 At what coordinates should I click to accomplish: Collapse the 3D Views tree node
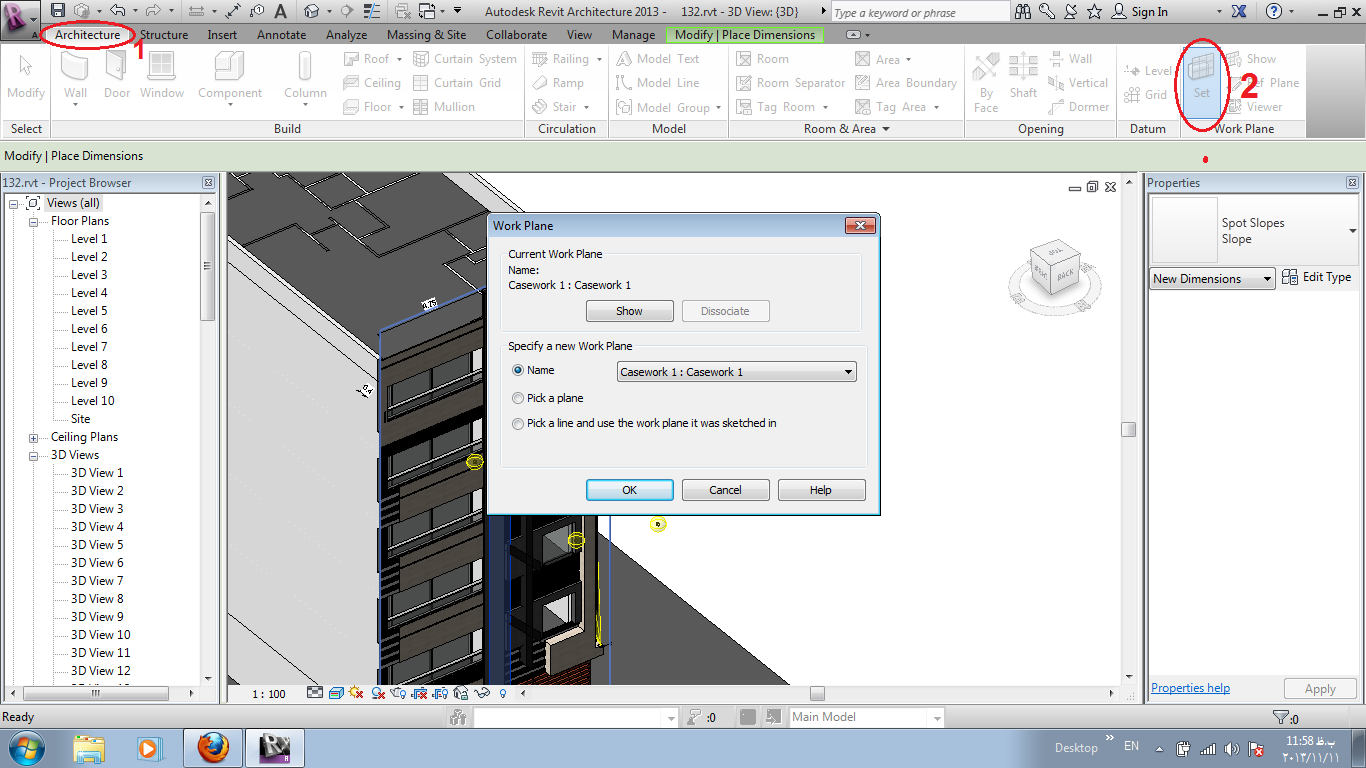pyautogui.click(x=33, y=456)
